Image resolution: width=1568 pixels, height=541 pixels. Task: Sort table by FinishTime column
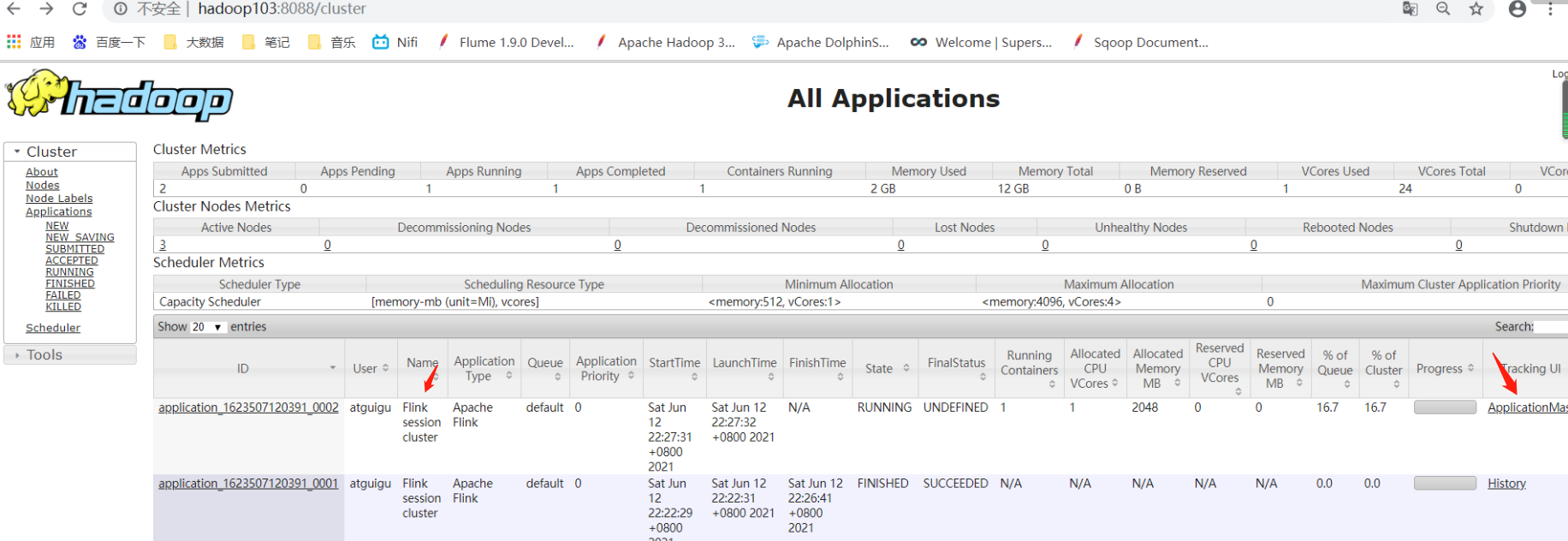coord(817,368)
